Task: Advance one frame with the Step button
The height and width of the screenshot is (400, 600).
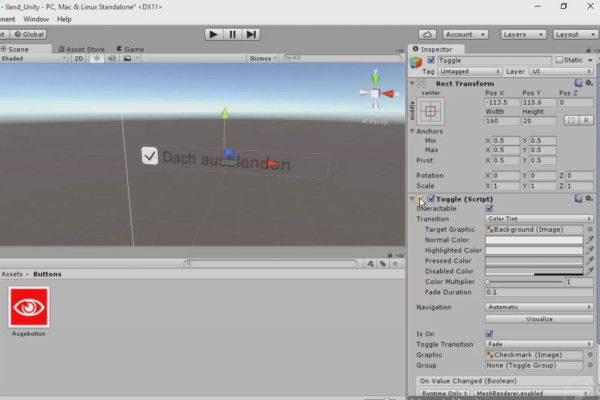Action: [x=251, y=34]
